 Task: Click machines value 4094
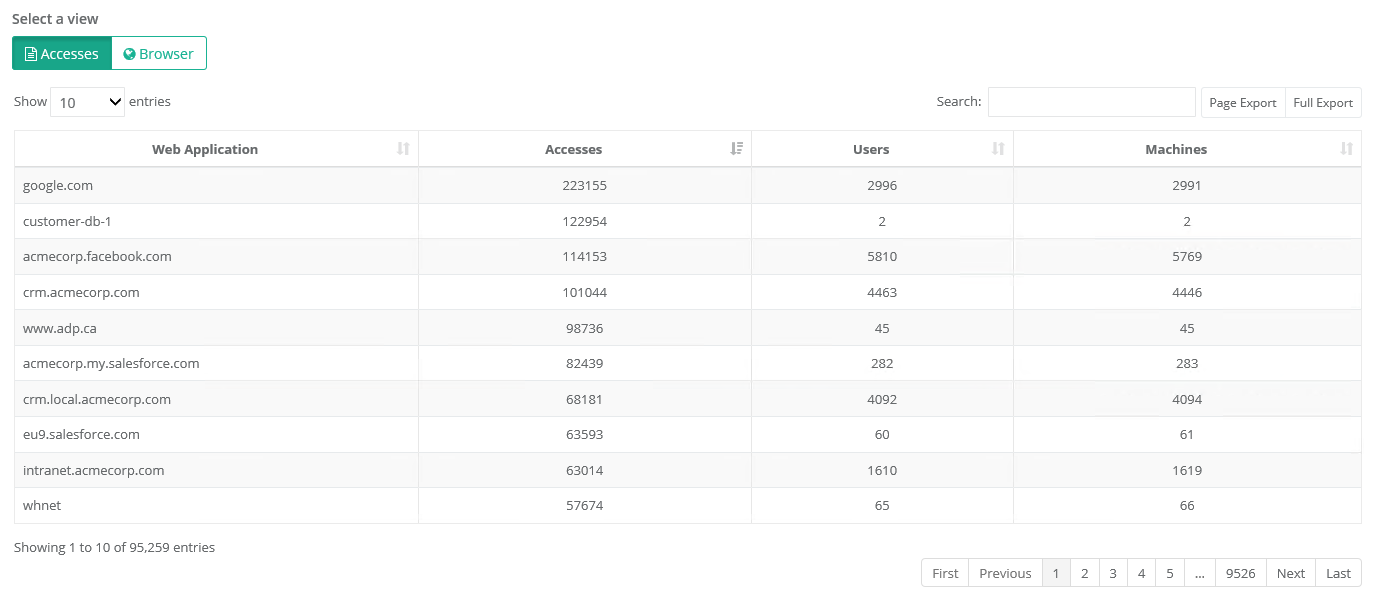1187,399
